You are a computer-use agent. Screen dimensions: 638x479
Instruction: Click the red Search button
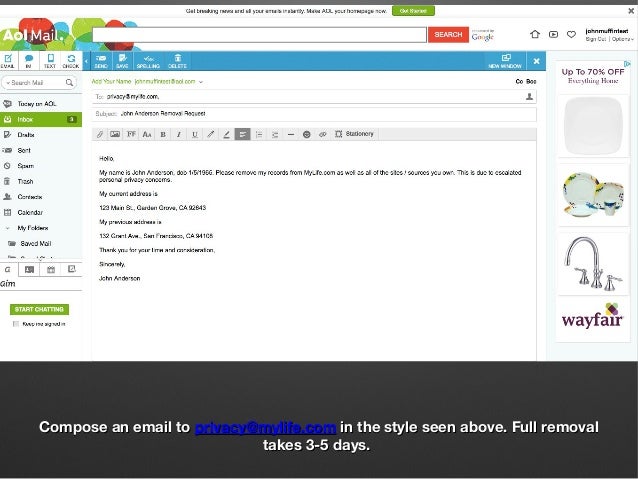tap(448, 35)
